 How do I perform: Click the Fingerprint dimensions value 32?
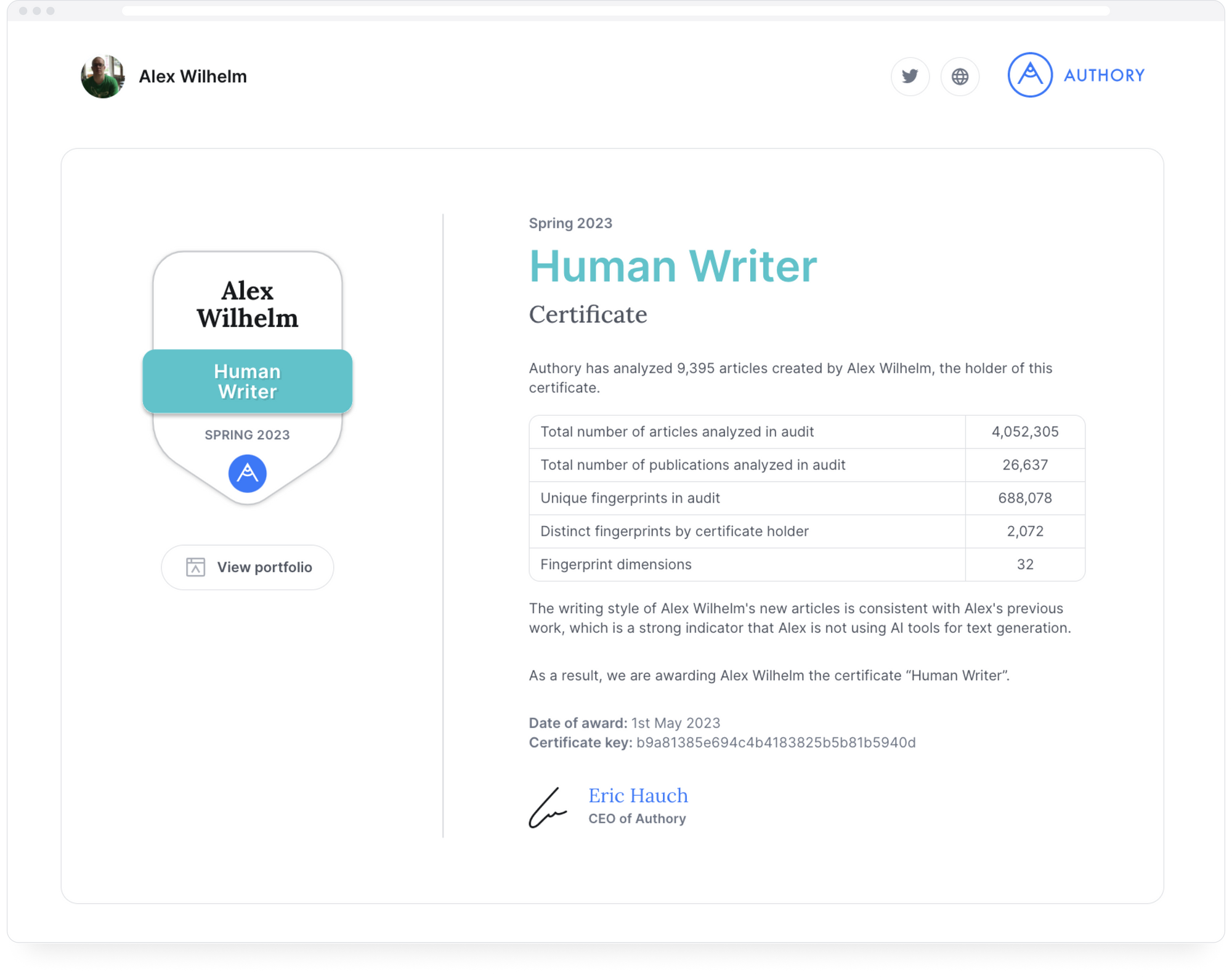(1025, 565)
